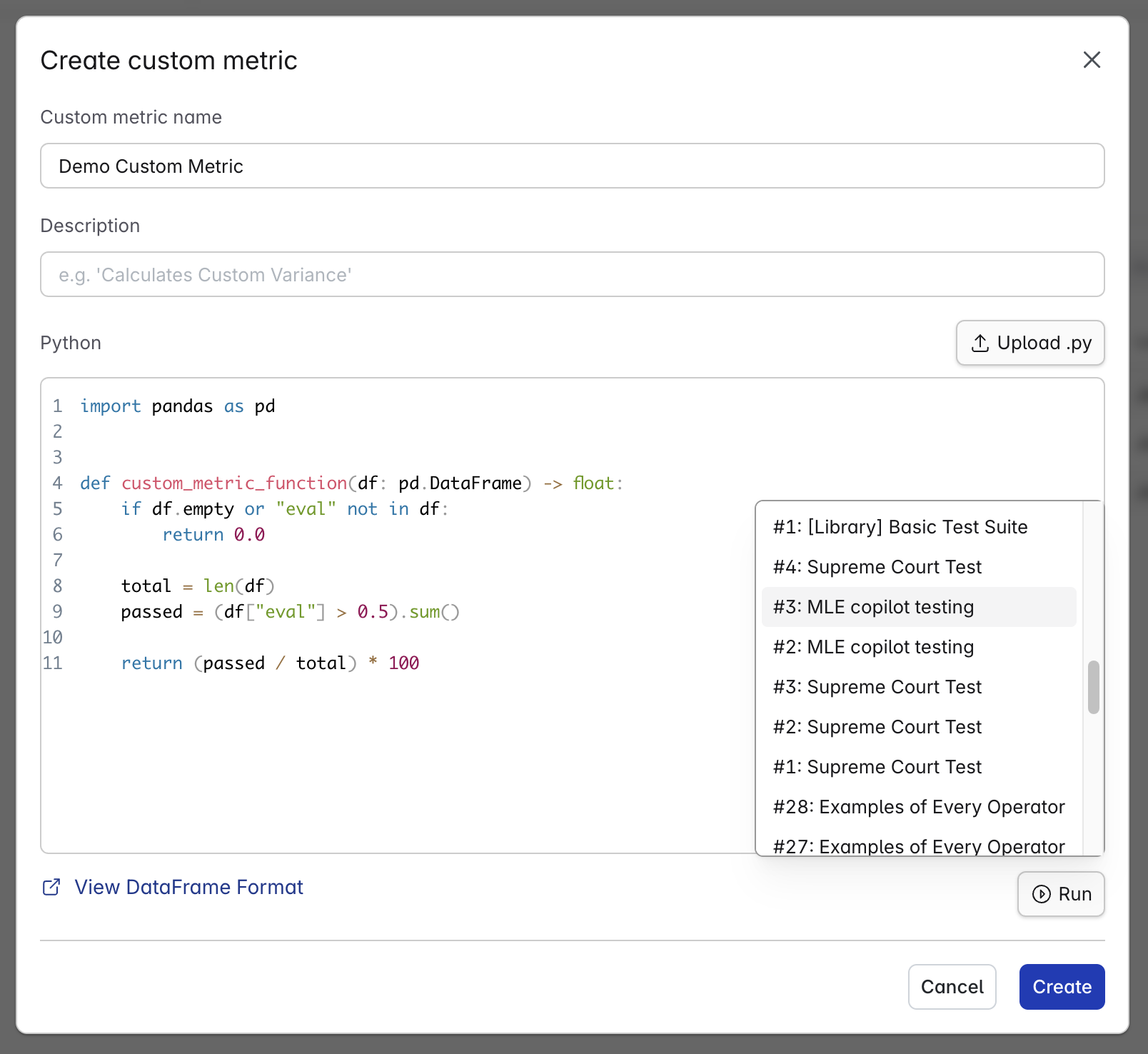
Task: Select #1: Supreme Court Test
Action: (877, 767)
